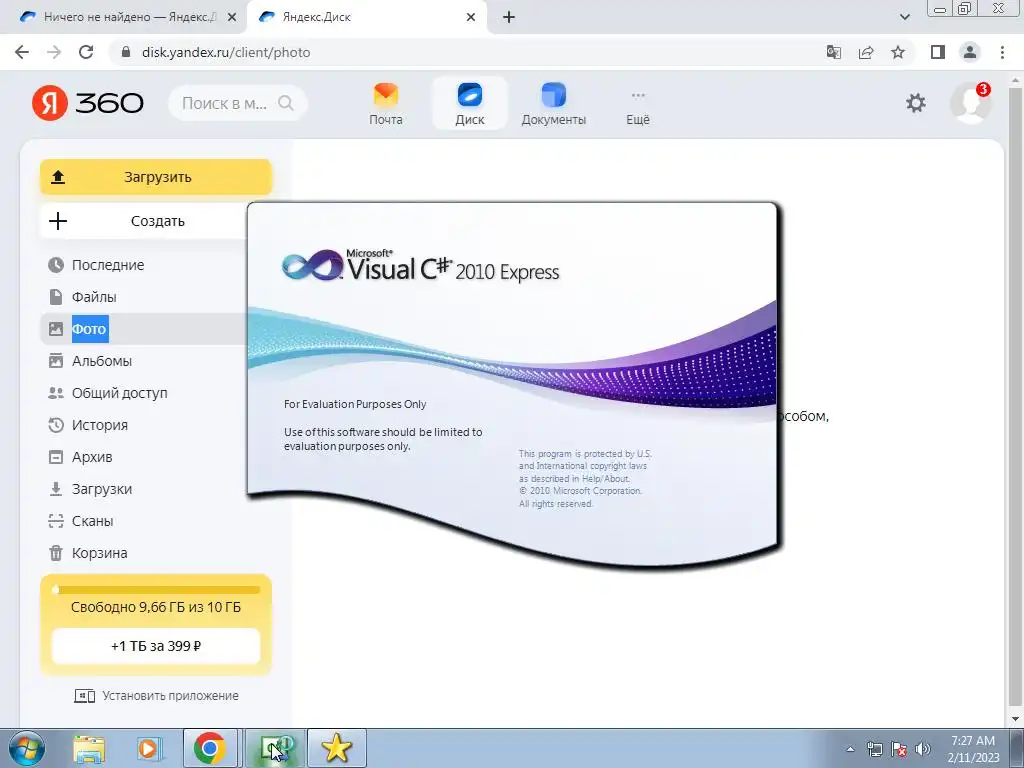Image resolution: width=1024 pixels, height=768 pixels.
Task: Click the page vertical scrollbar
Action: 1016,398
